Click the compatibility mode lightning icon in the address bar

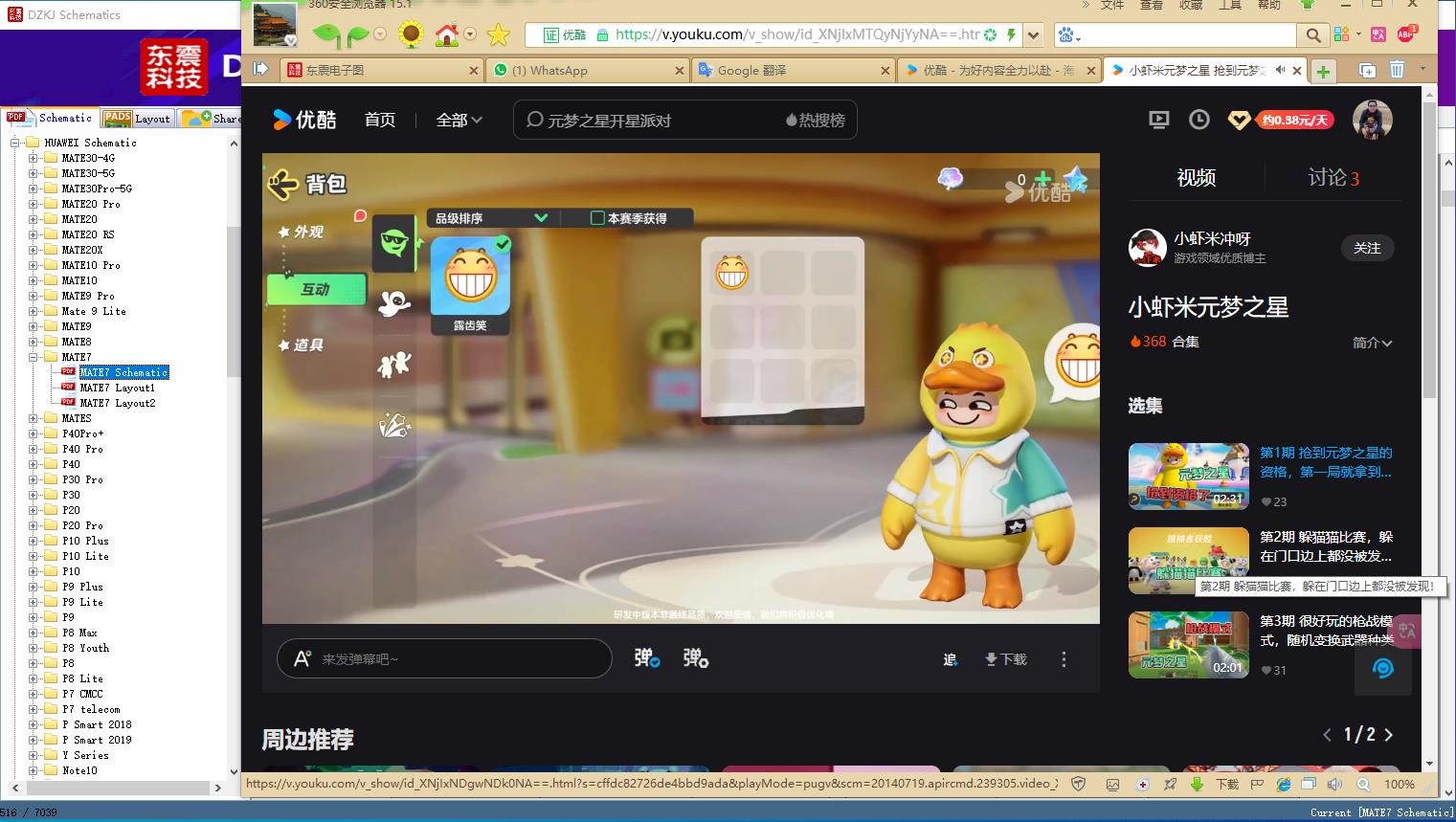coord(1011,34)
